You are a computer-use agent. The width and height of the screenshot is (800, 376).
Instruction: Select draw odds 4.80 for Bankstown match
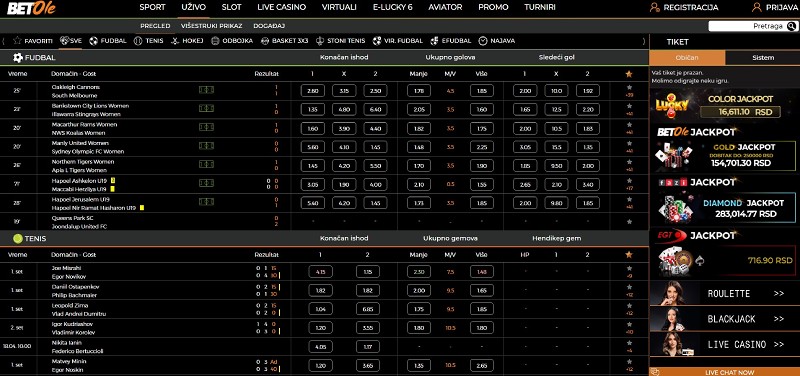tap(344, 110)
